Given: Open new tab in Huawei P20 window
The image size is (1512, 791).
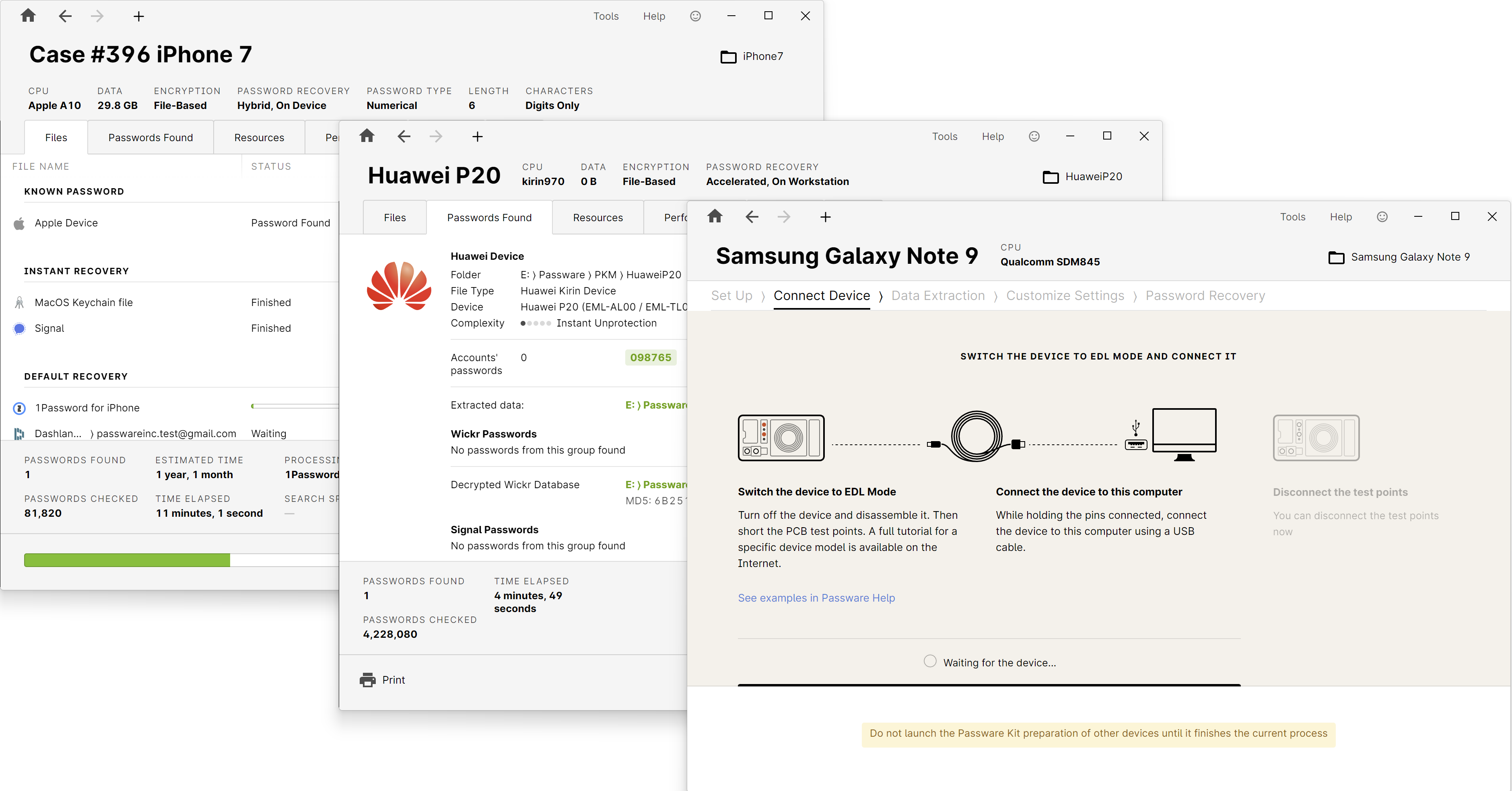Looking at the screenshot, I should pos(477,137).
